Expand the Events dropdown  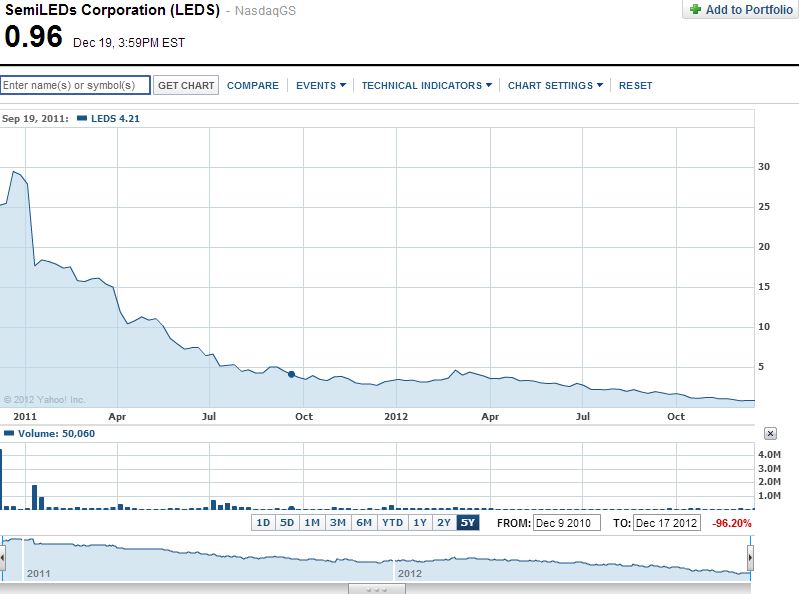click(321, 86)
